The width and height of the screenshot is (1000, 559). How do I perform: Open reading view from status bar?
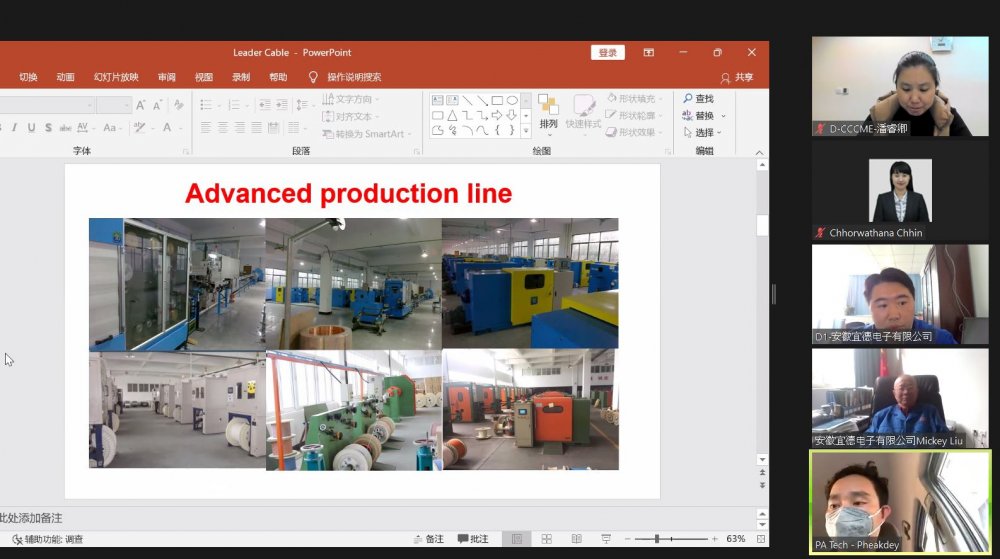click(576, 539)
